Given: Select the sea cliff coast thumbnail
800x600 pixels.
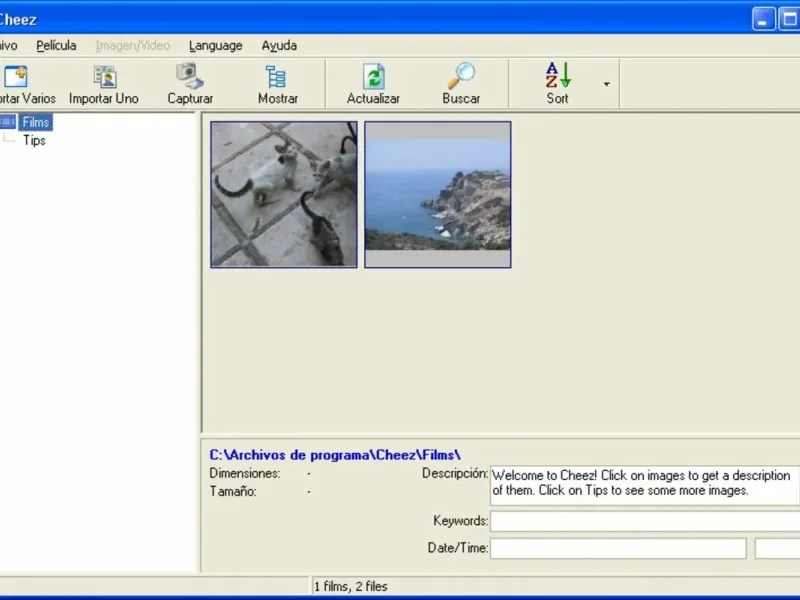Looking at the screenshot, I should (438, 194).
